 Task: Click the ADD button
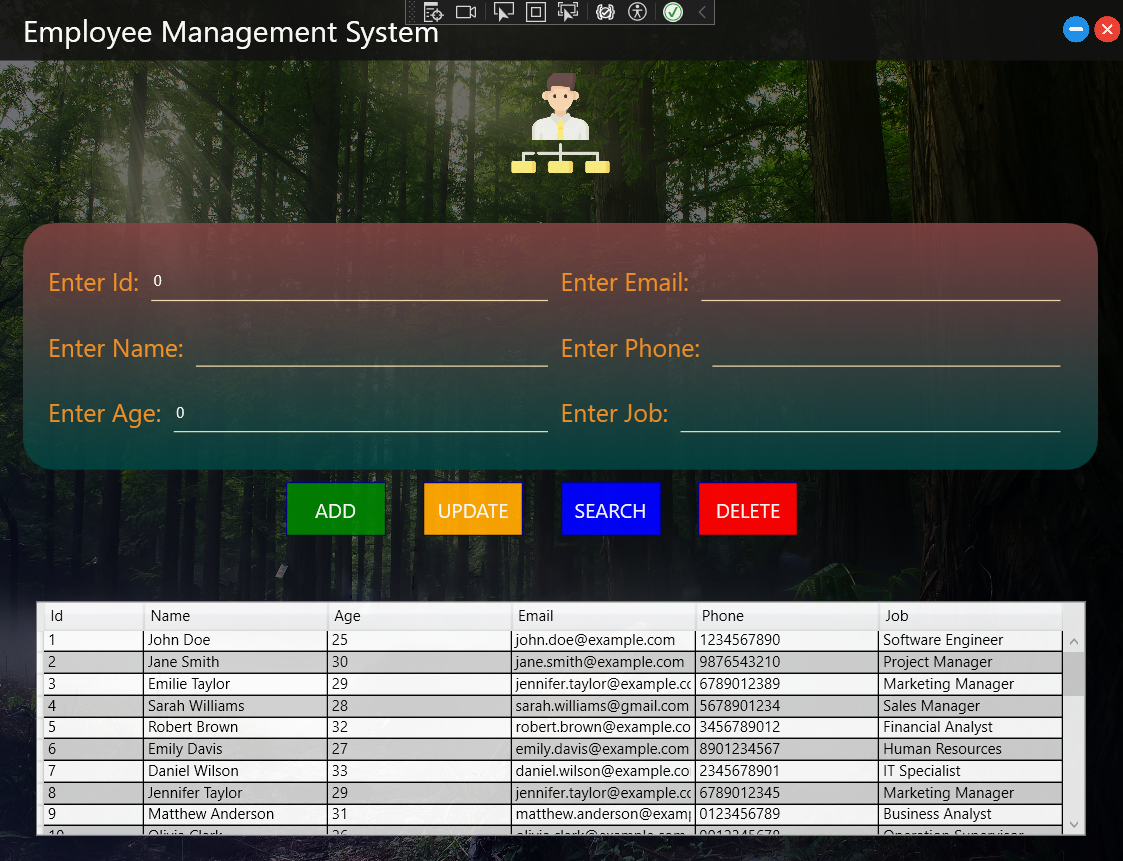(x=336, y=509)
